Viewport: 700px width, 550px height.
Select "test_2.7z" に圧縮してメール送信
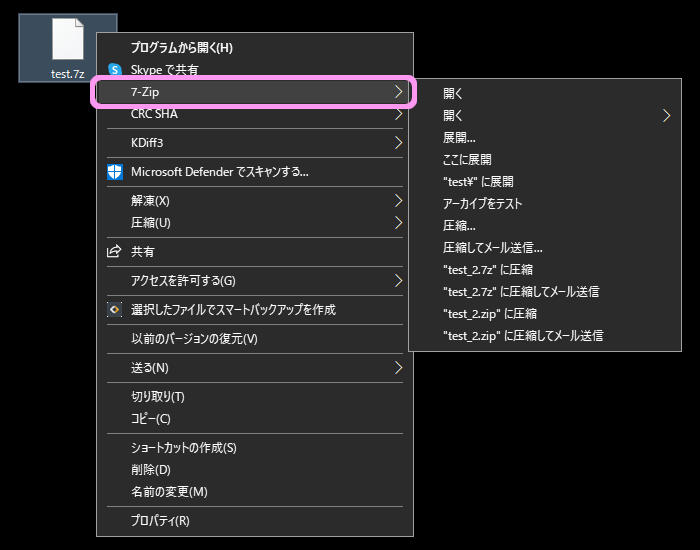tap(545, 292)
